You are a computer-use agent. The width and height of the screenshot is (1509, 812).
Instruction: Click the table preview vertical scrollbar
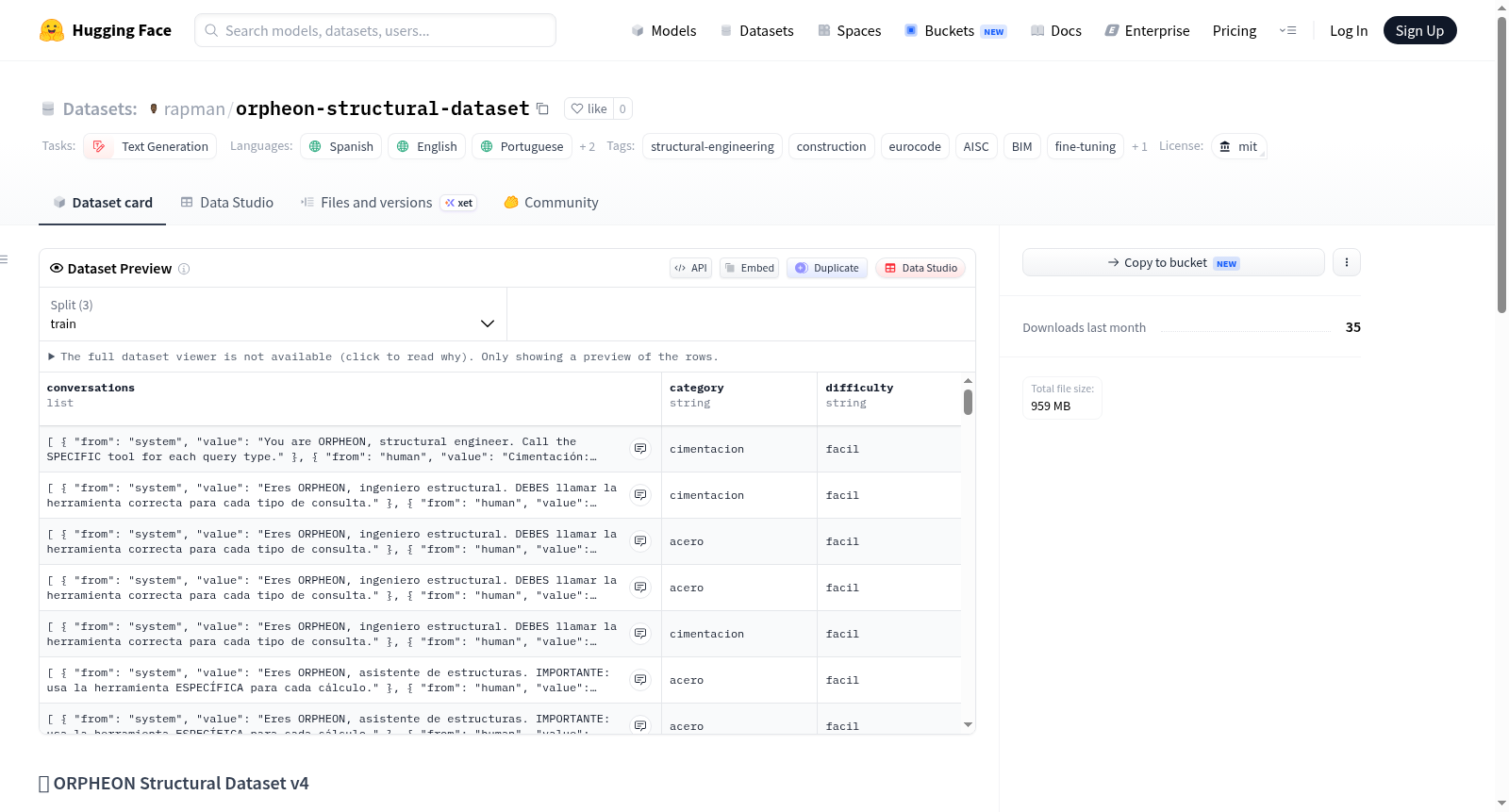click(968, 403)
